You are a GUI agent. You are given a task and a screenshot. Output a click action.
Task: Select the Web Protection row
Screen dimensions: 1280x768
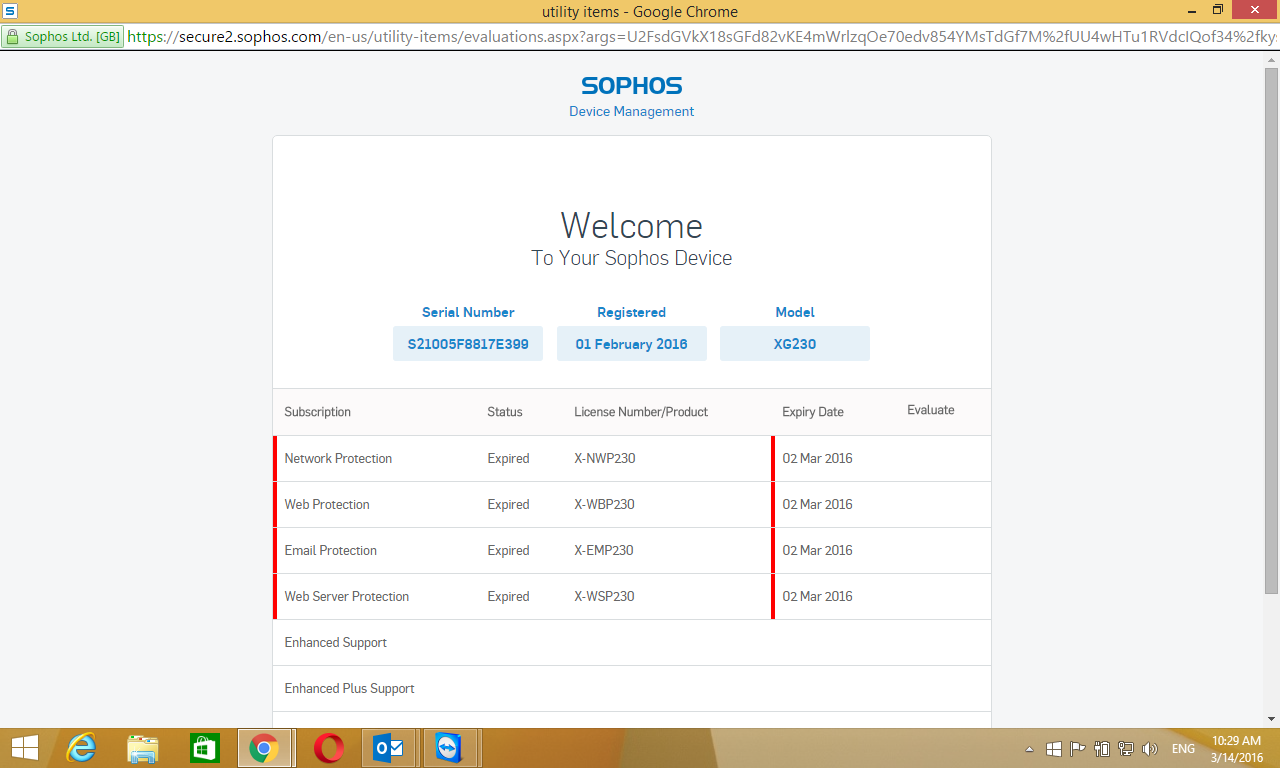click(x=632, y=504)
